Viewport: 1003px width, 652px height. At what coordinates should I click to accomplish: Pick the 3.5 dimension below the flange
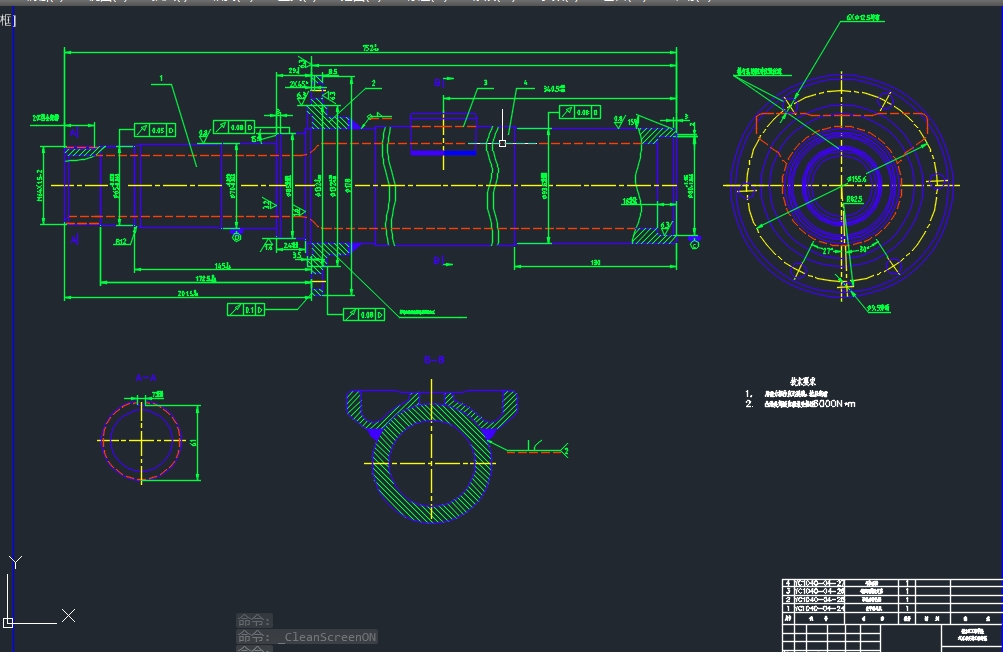click(297, 255)
